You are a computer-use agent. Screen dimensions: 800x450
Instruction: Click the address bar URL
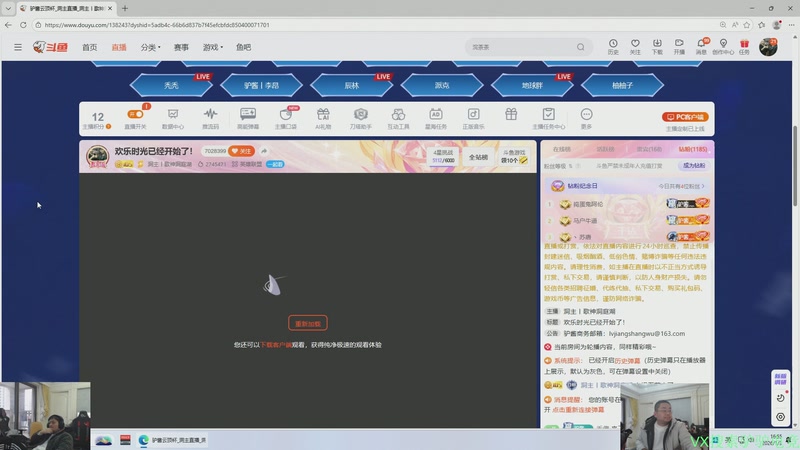[x=157, y=24]
